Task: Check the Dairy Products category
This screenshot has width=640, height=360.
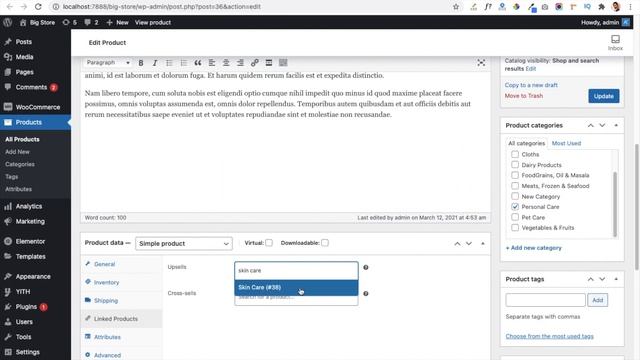Action: click(515, 164)
